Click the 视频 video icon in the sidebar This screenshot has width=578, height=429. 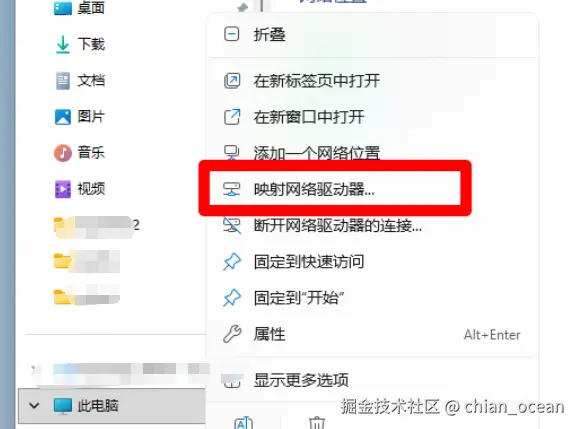[x=63, y=189]
